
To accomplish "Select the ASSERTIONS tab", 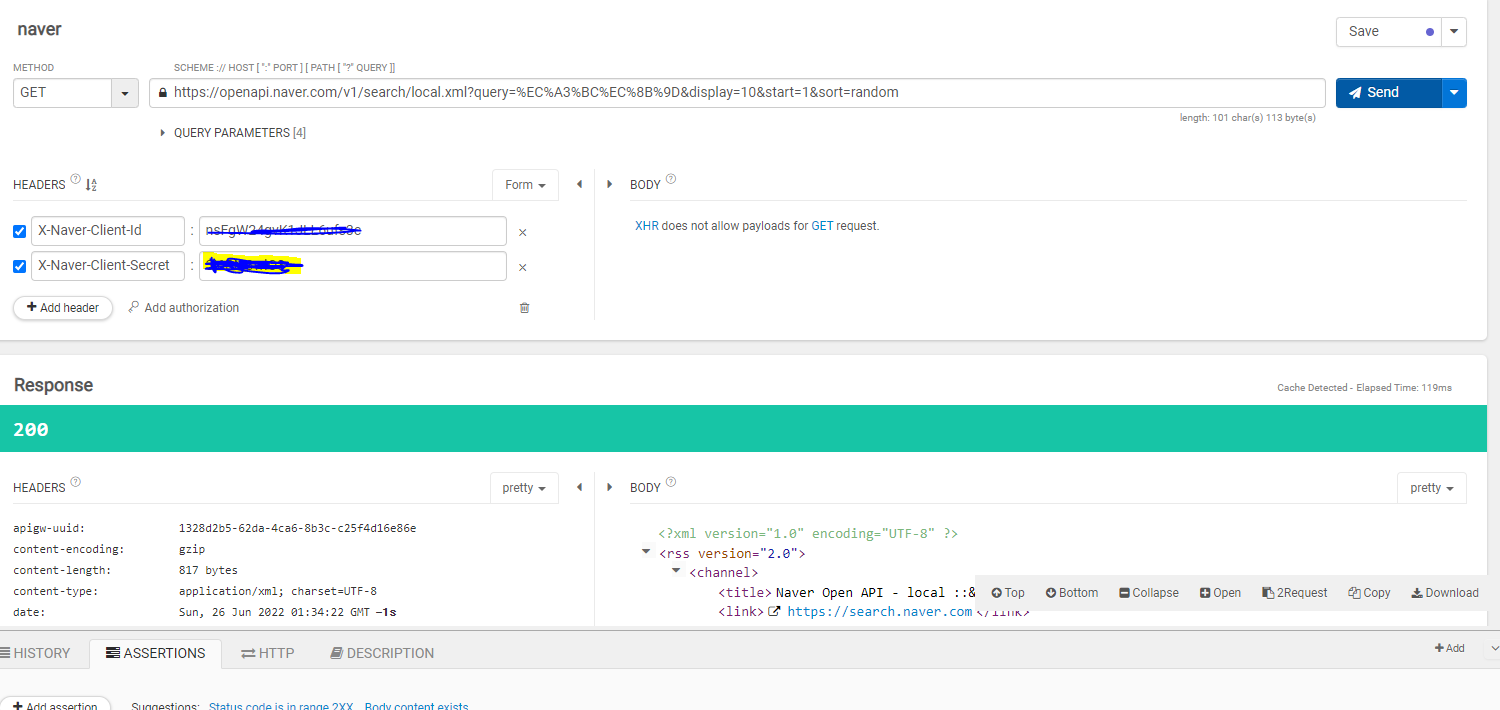I will [156, 653].
